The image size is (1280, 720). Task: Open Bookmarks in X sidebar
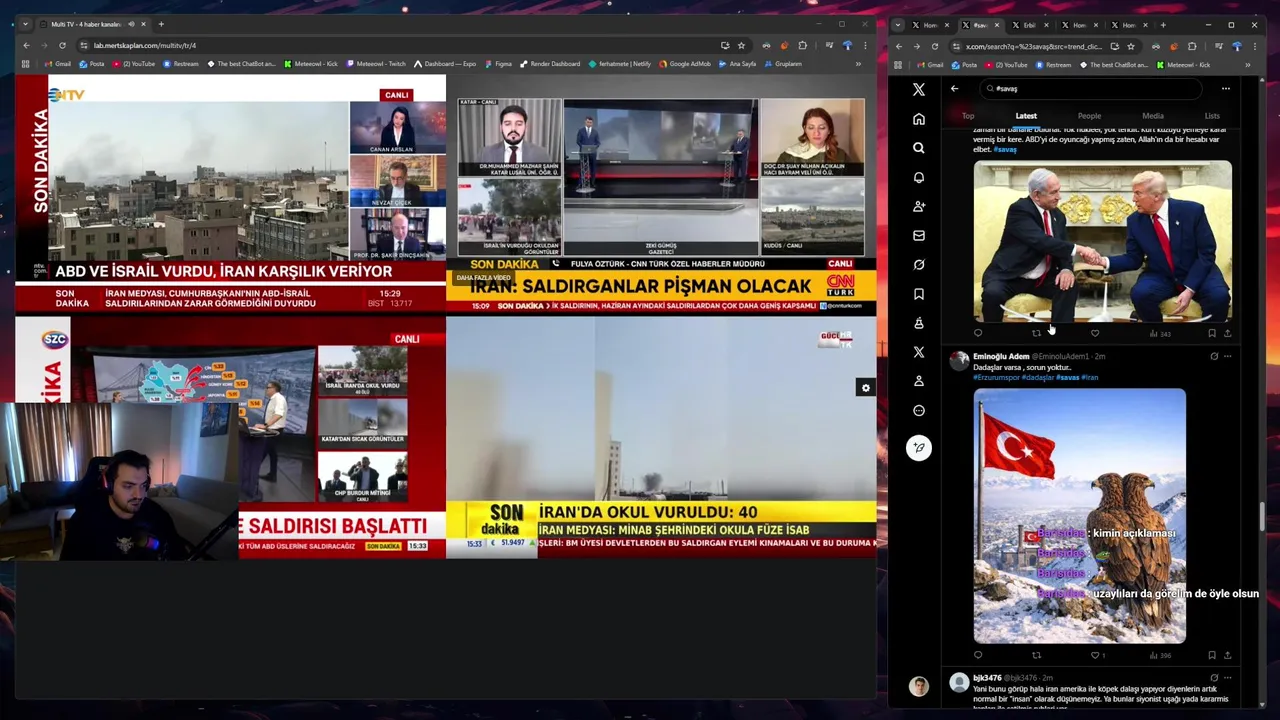point(918,294)
